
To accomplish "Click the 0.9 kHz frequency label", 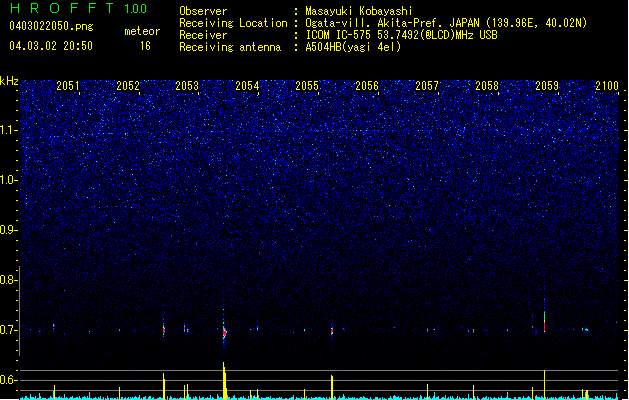I will tap(9, 230).
